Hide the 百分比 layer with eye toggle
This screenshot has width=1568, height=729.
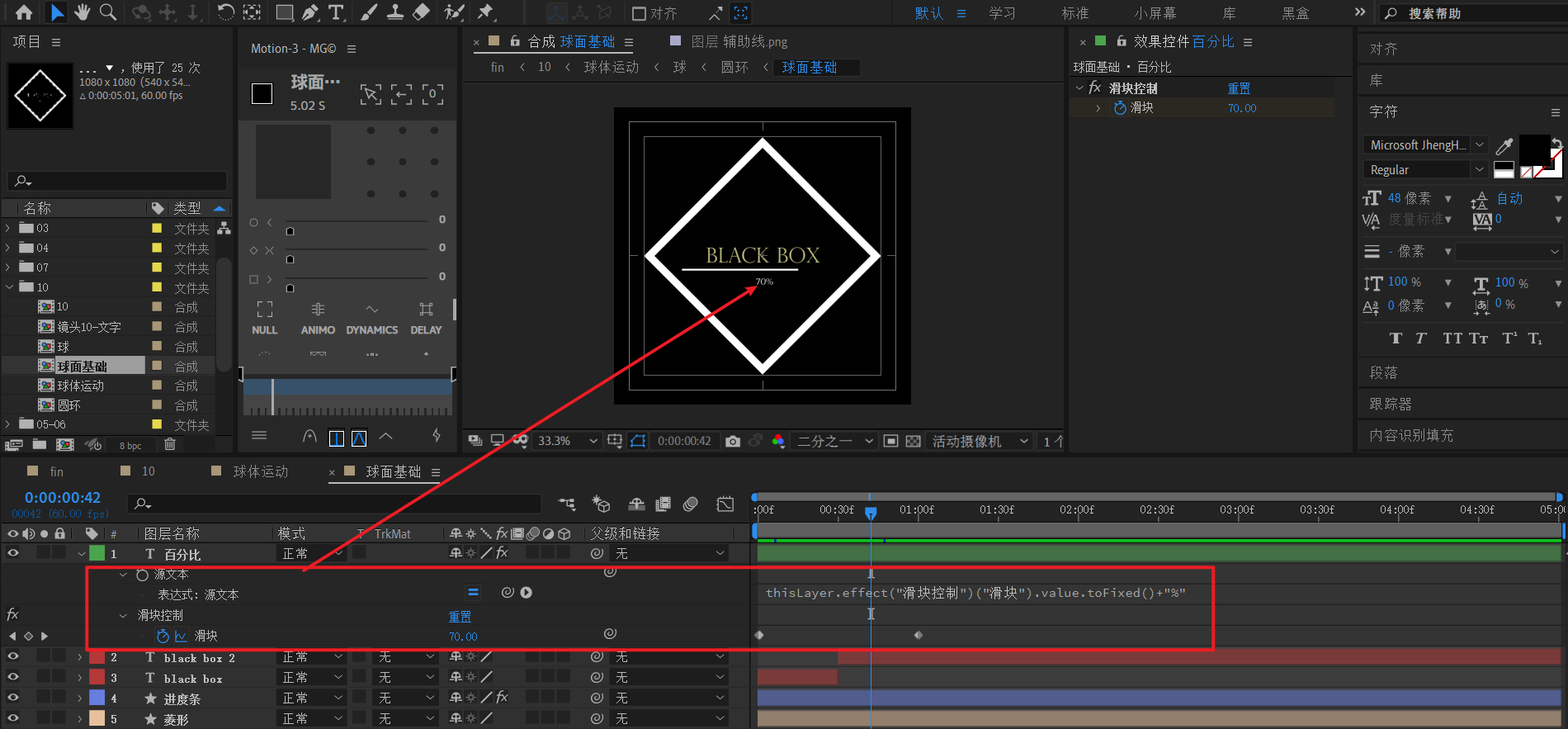click(x=13, y=553)
